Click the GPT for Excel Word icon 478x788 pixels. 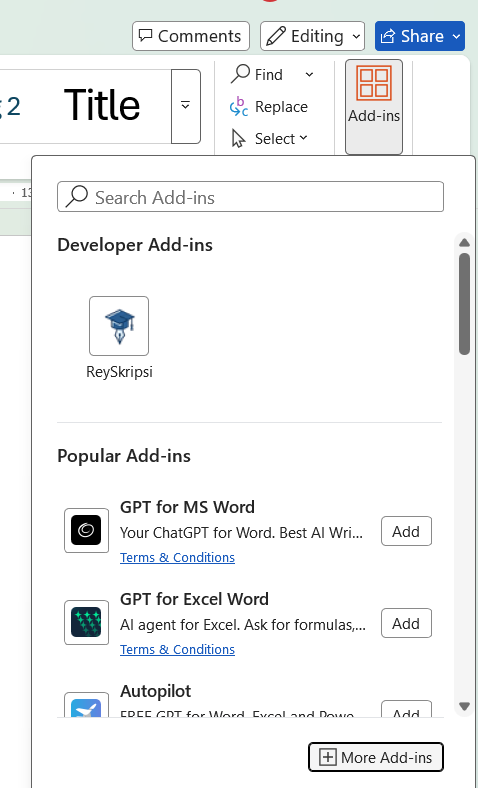86,622
